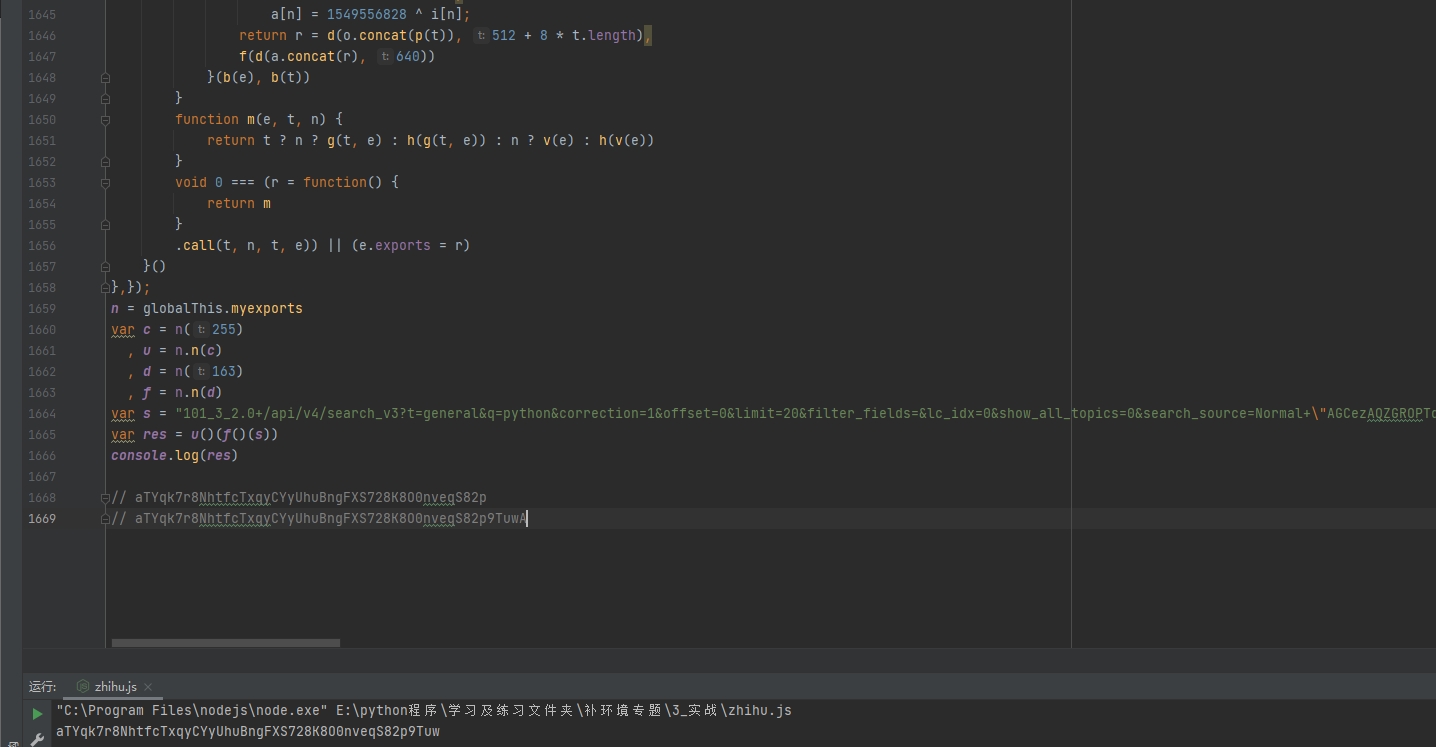Click 'a.concat(r)' on line 1647

pos(314,56)
